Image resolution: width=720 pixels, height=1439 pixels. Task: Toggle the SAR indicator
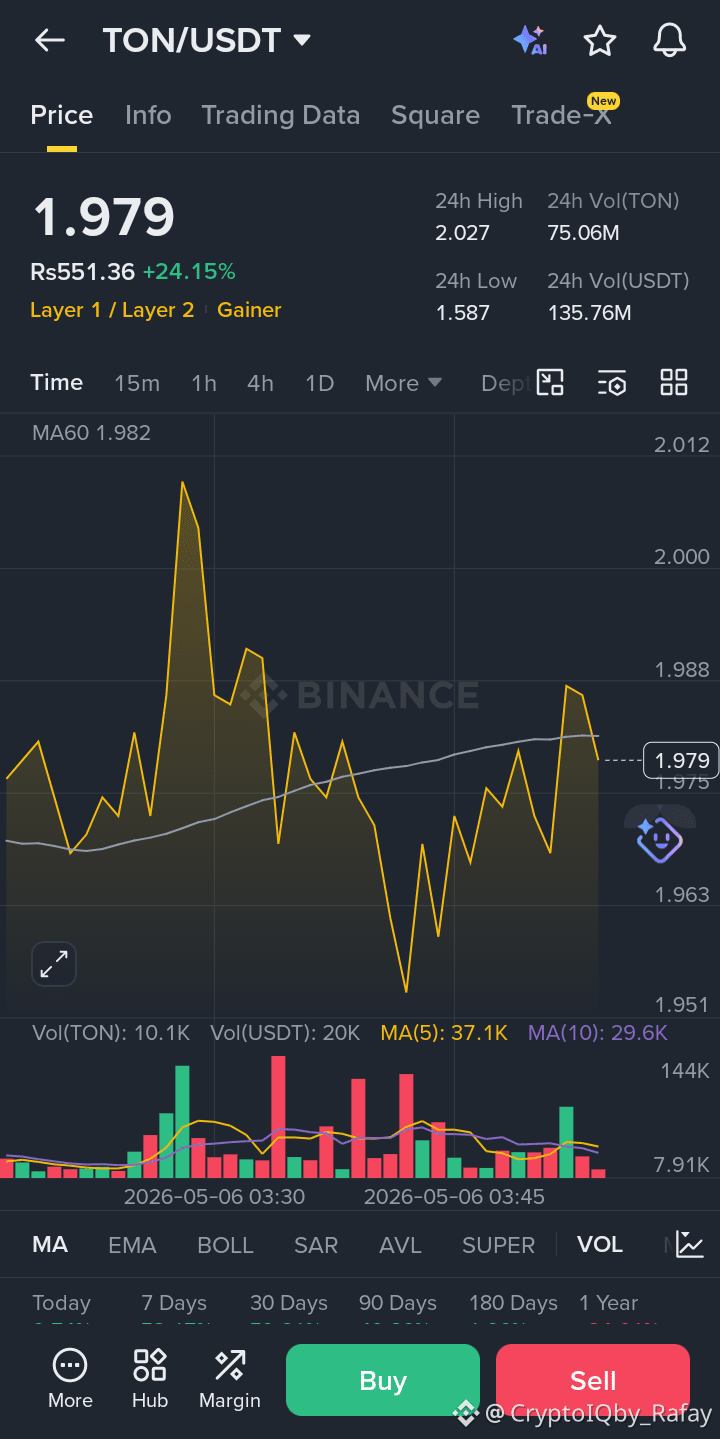pyautogui.click(x=316, y=1245)
